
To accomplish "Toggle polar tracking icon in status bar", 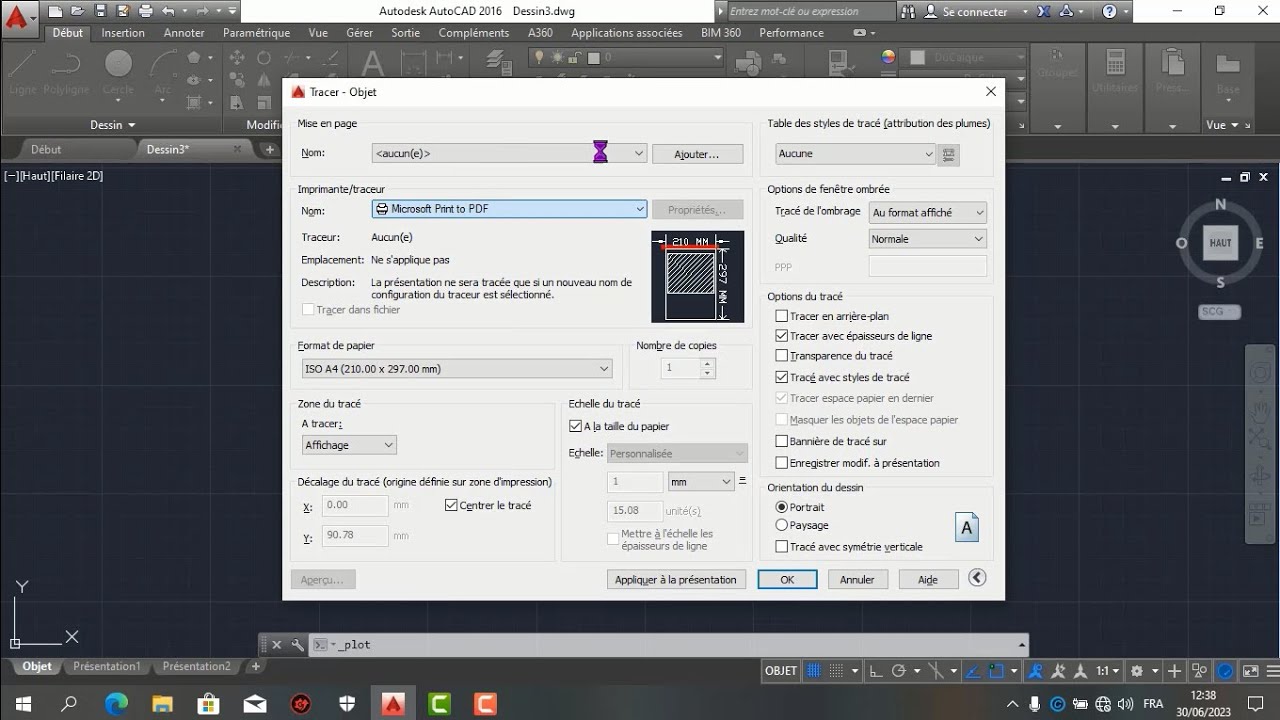I will point(898,671).
